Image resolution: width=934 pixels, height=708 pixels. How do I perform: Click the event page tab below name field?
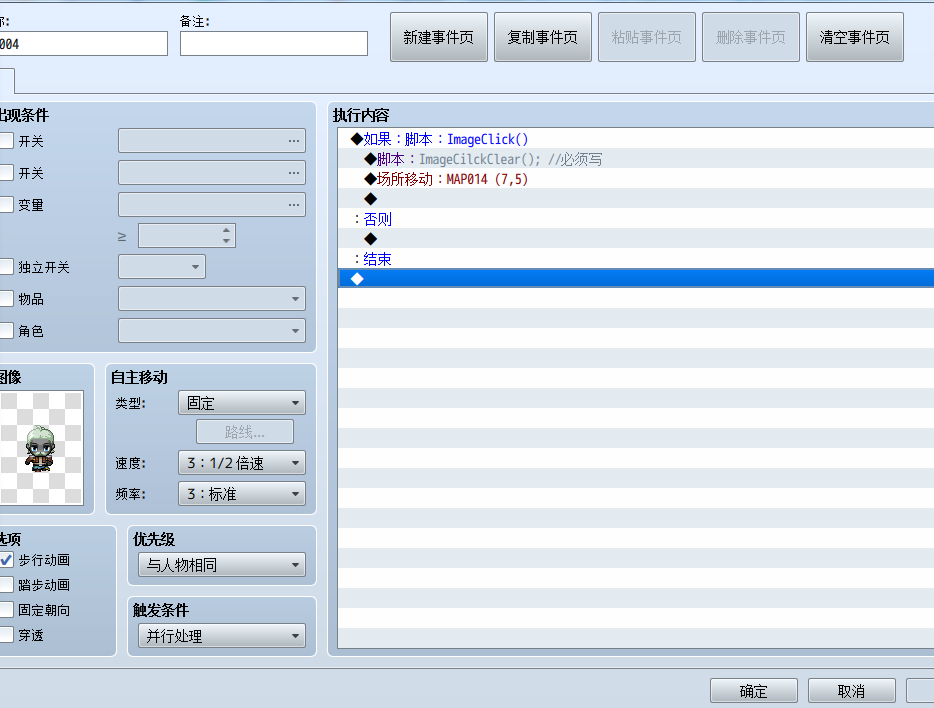(x=7, y=80)
